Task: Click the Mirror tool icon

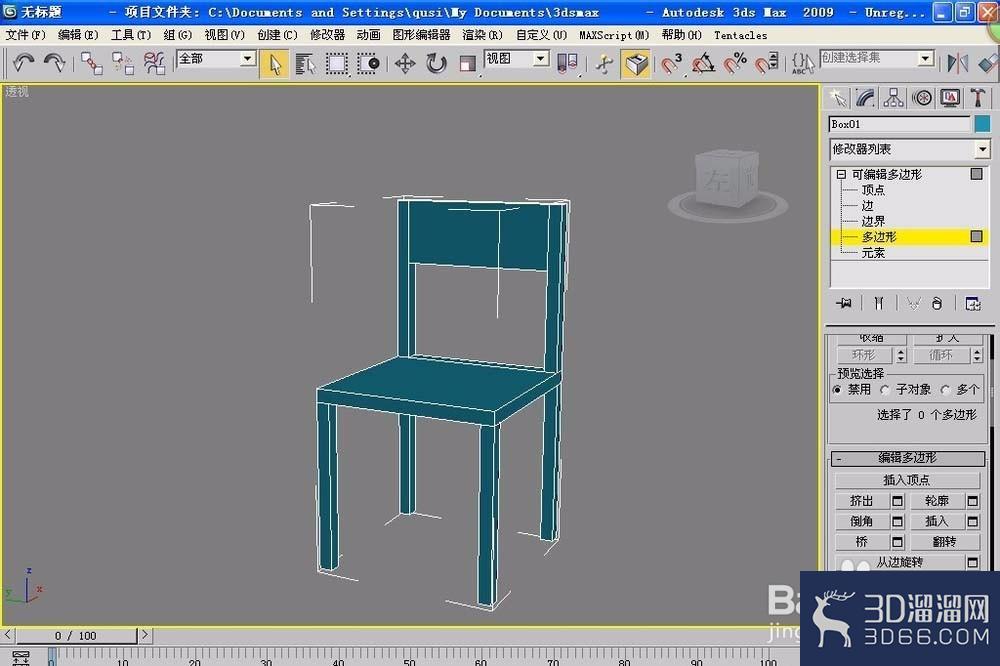Action: [x=957, y=63]
